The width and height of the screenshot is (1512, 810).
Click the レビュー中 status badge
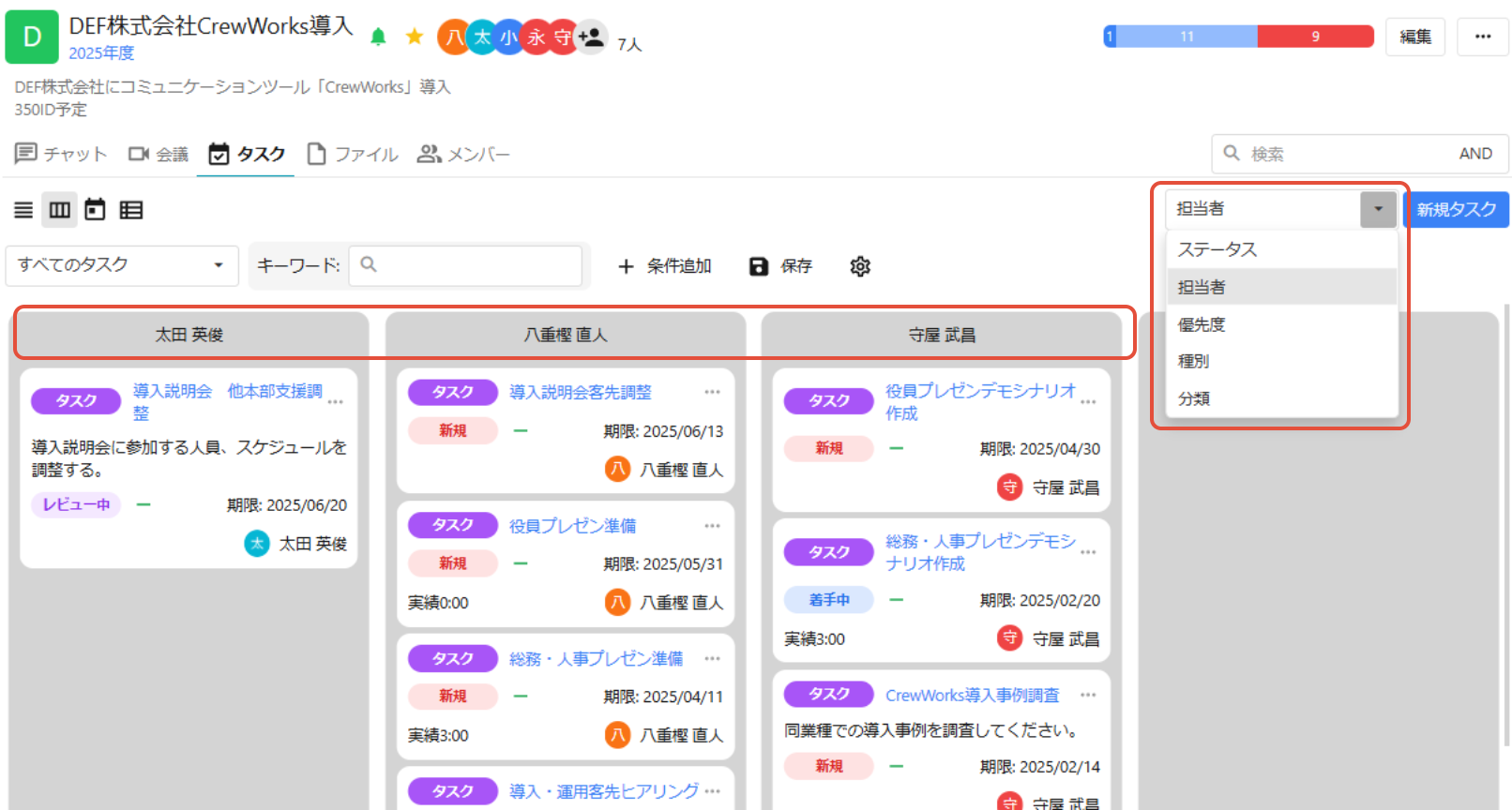tap(76, 504)
